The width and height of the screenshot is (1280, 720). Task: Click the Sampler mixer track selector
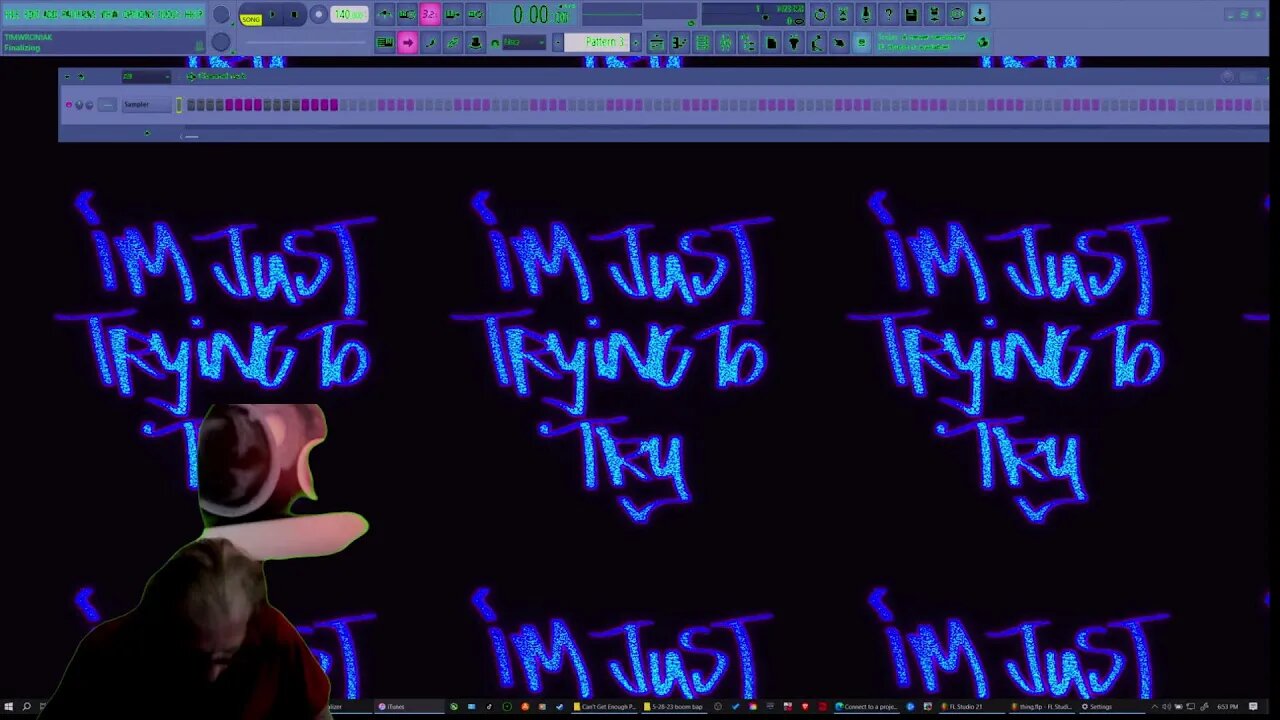[107, 104]
